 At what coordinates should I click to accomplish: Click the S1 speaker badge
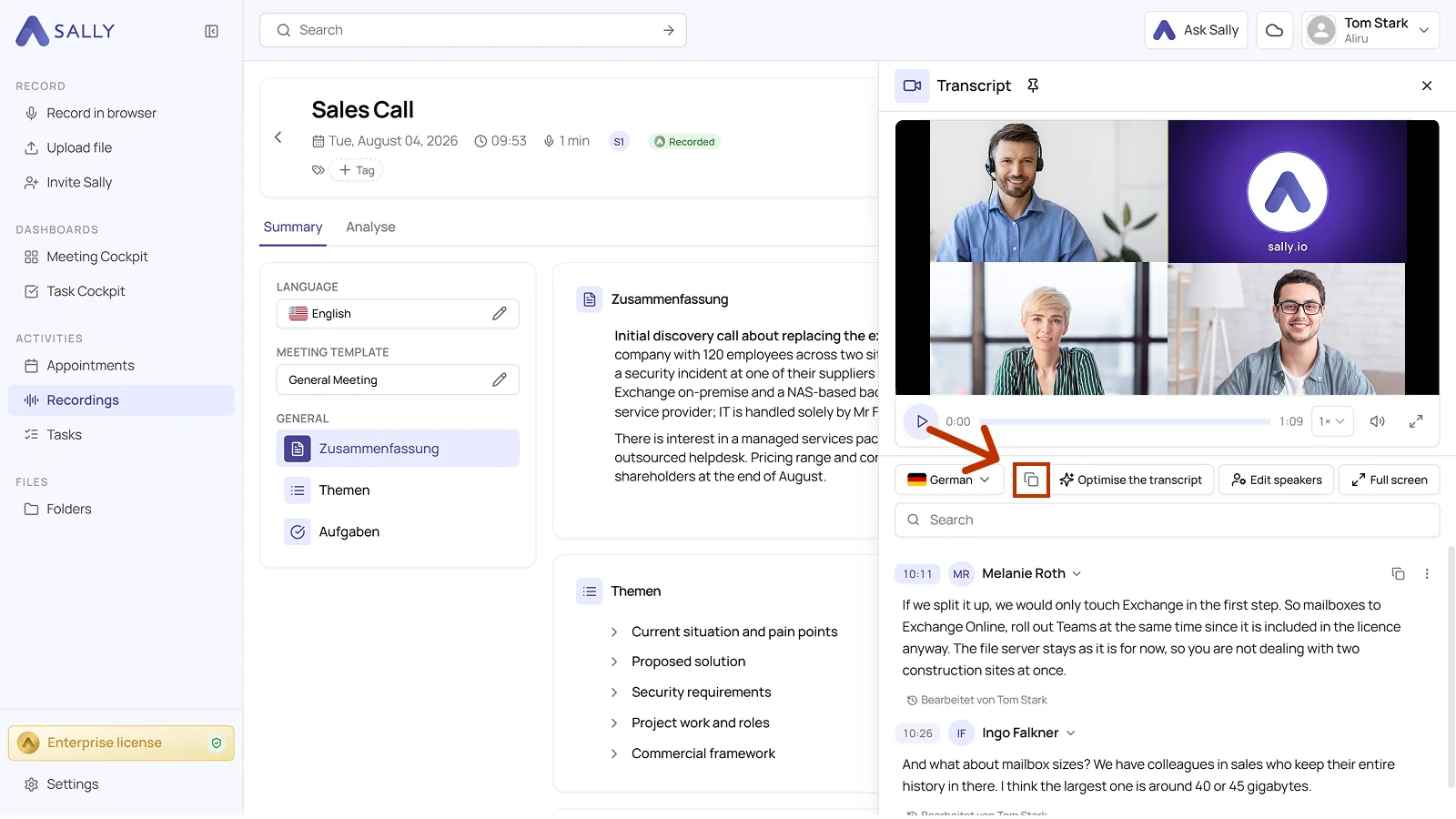(619, 142)
